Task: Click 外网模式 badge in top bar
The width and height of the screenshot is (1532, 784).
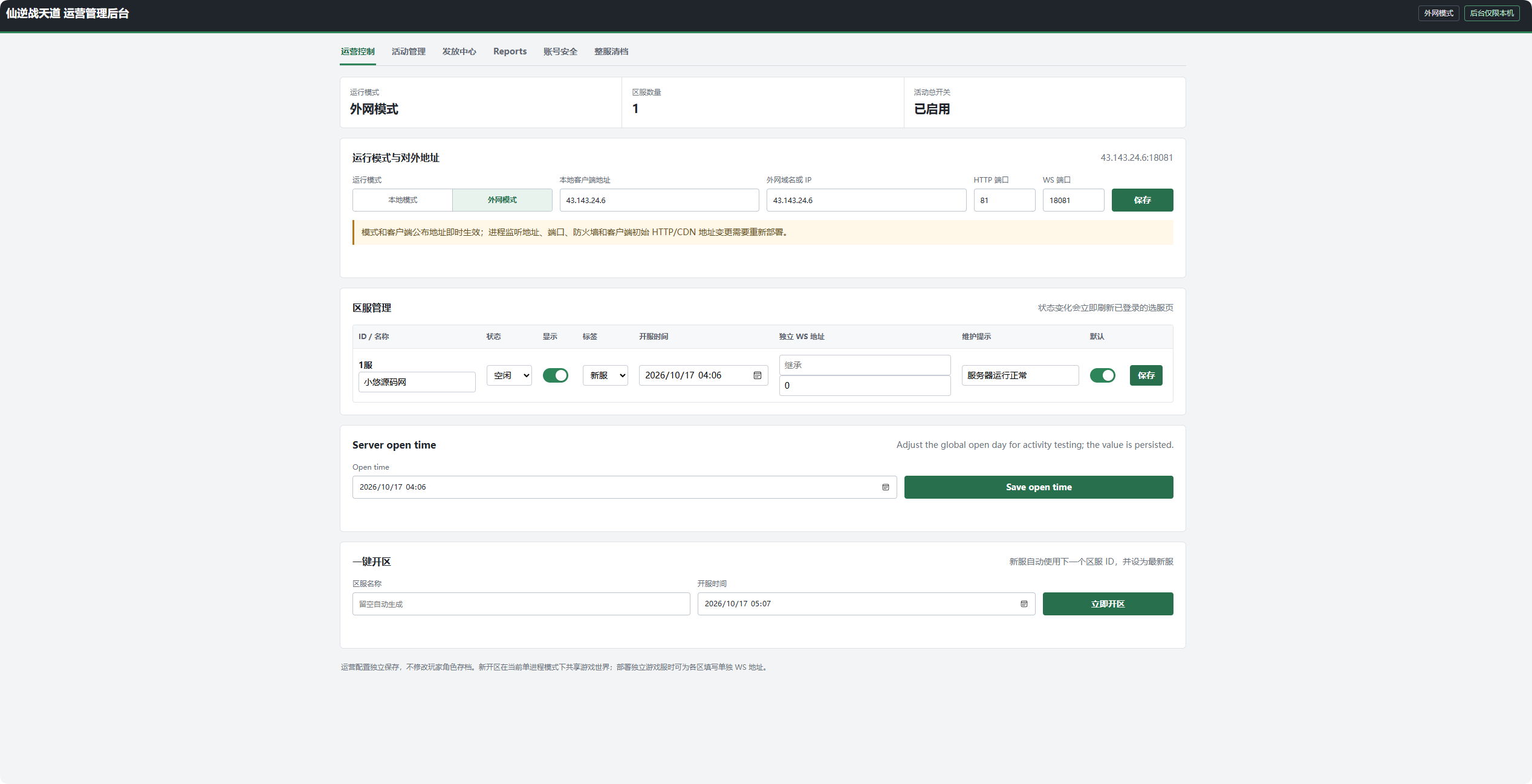Action: [1438, 13]
